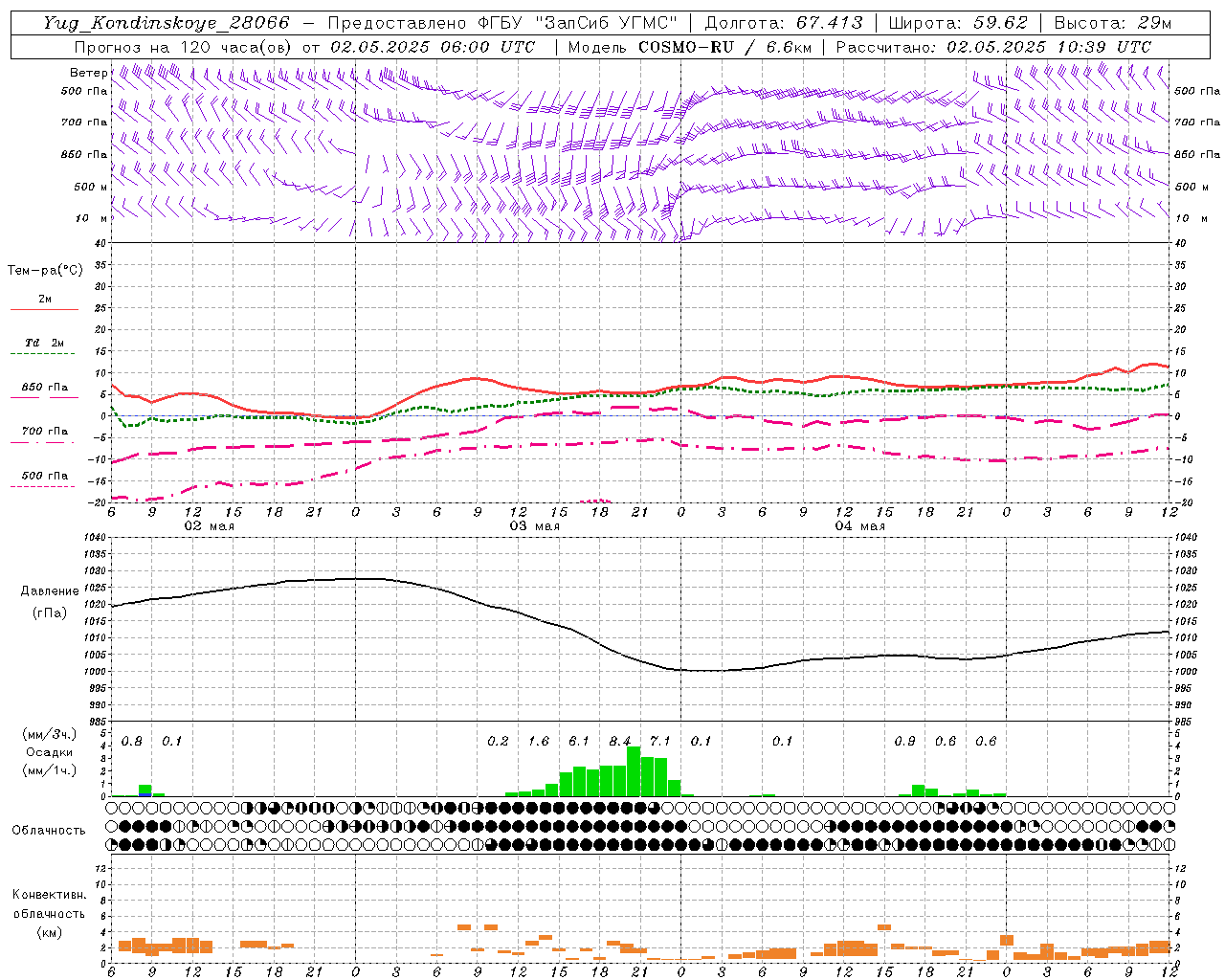Click the tallest green precipitation bar
The image size is (1225, 980).
[634, 771]
